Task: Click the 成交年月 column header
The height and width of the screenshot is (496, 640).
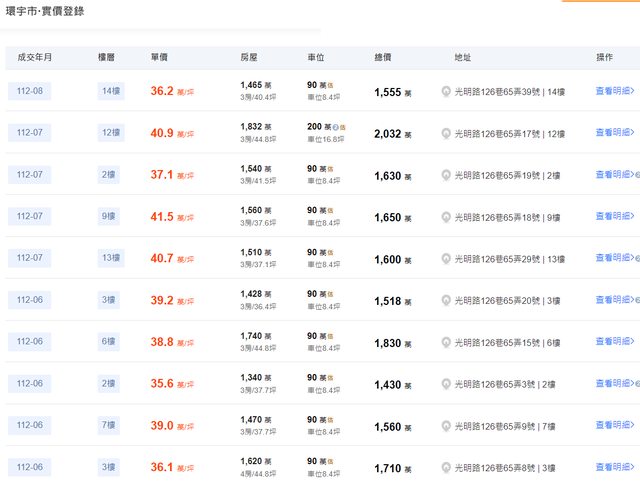Action: (x=34, y=58)
